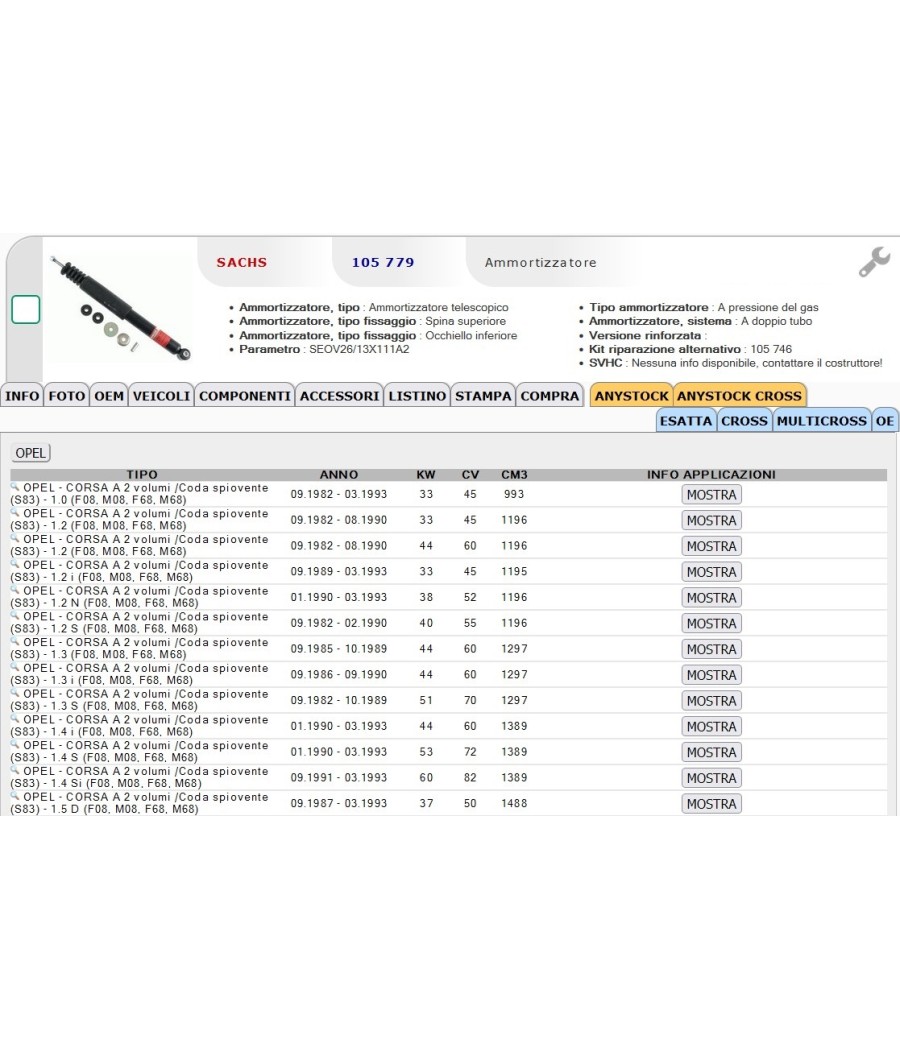Click the Kit riparazione alternativo 105 746 line

coord(690,349)
